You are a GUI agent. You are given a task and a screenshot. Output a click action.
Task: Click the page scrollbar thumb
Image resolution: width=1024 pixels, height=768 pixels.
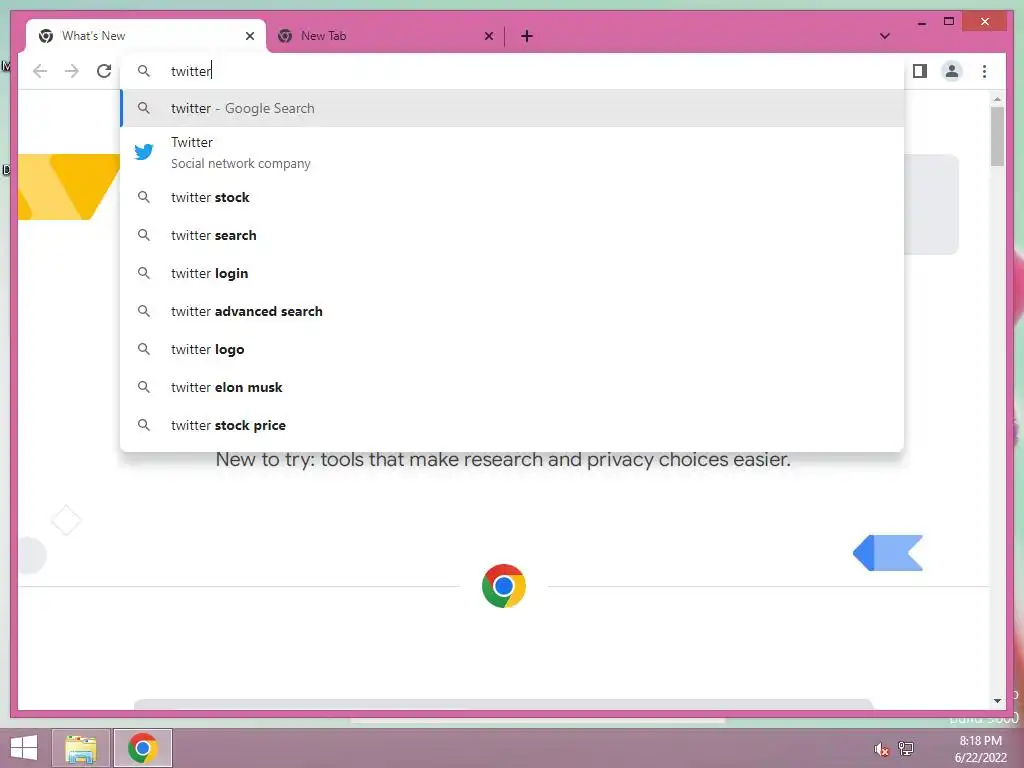coord(997,136)
